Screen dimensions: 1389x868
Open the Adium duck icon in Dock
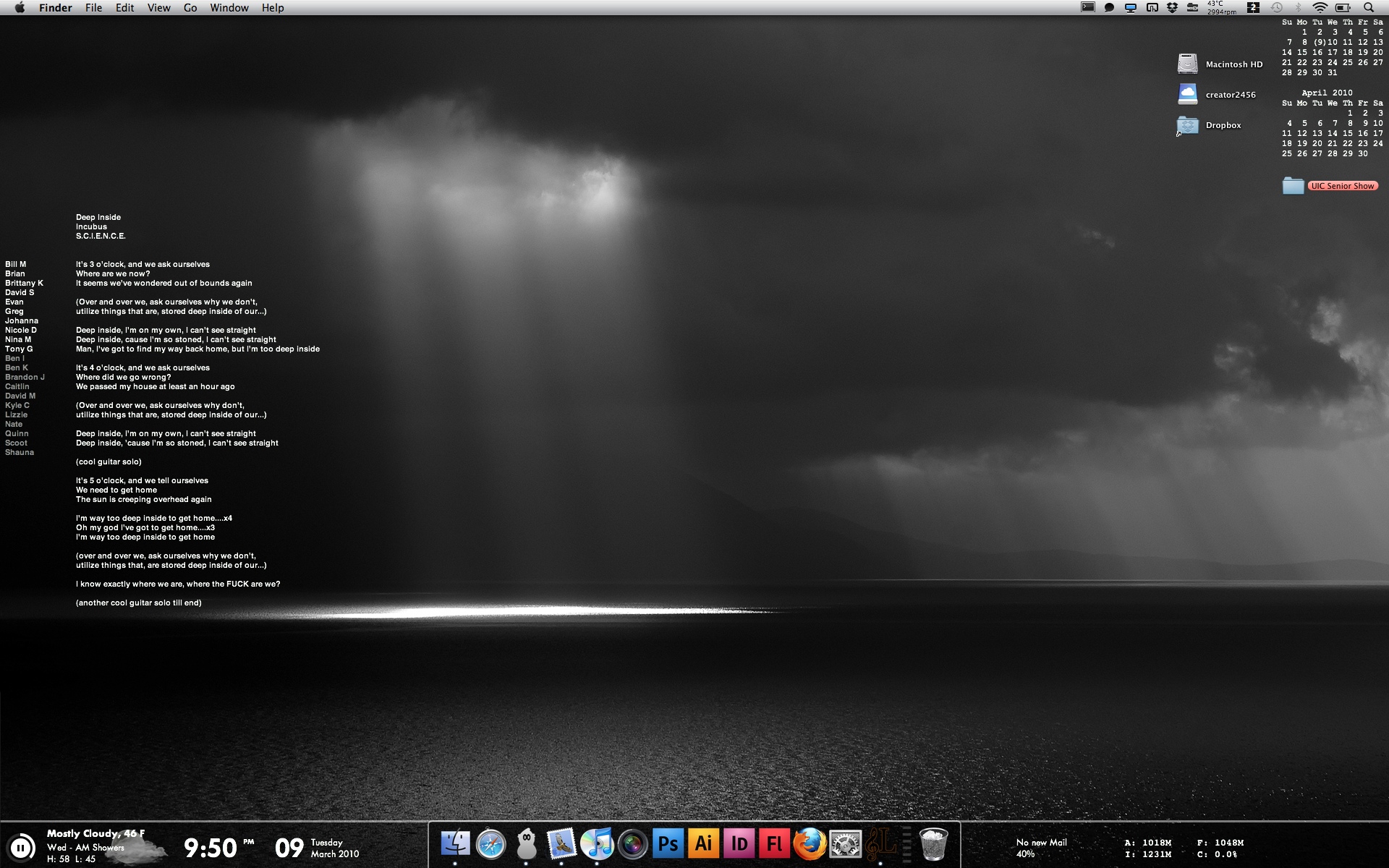pos(526,843)
